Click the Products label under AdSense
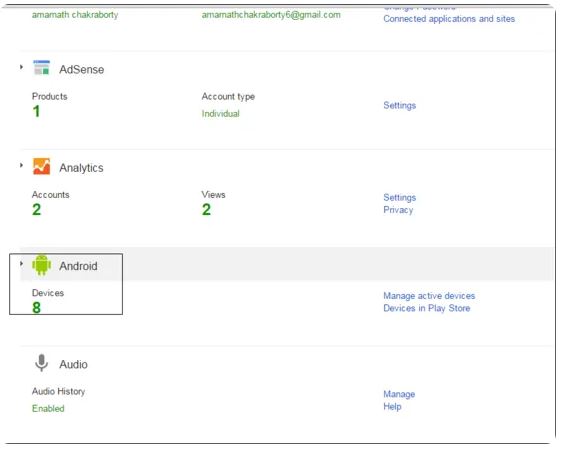Viewport: 563px width, 450px height. click(50, 96)
